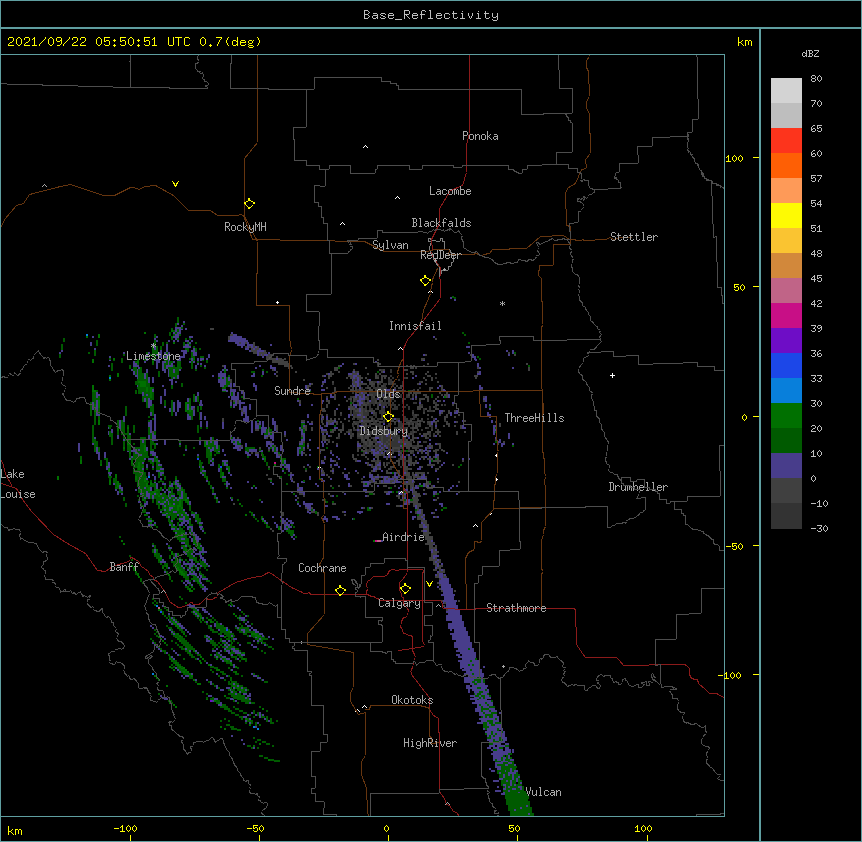
Task: Click the Didsbury town label
Action: 384,431
